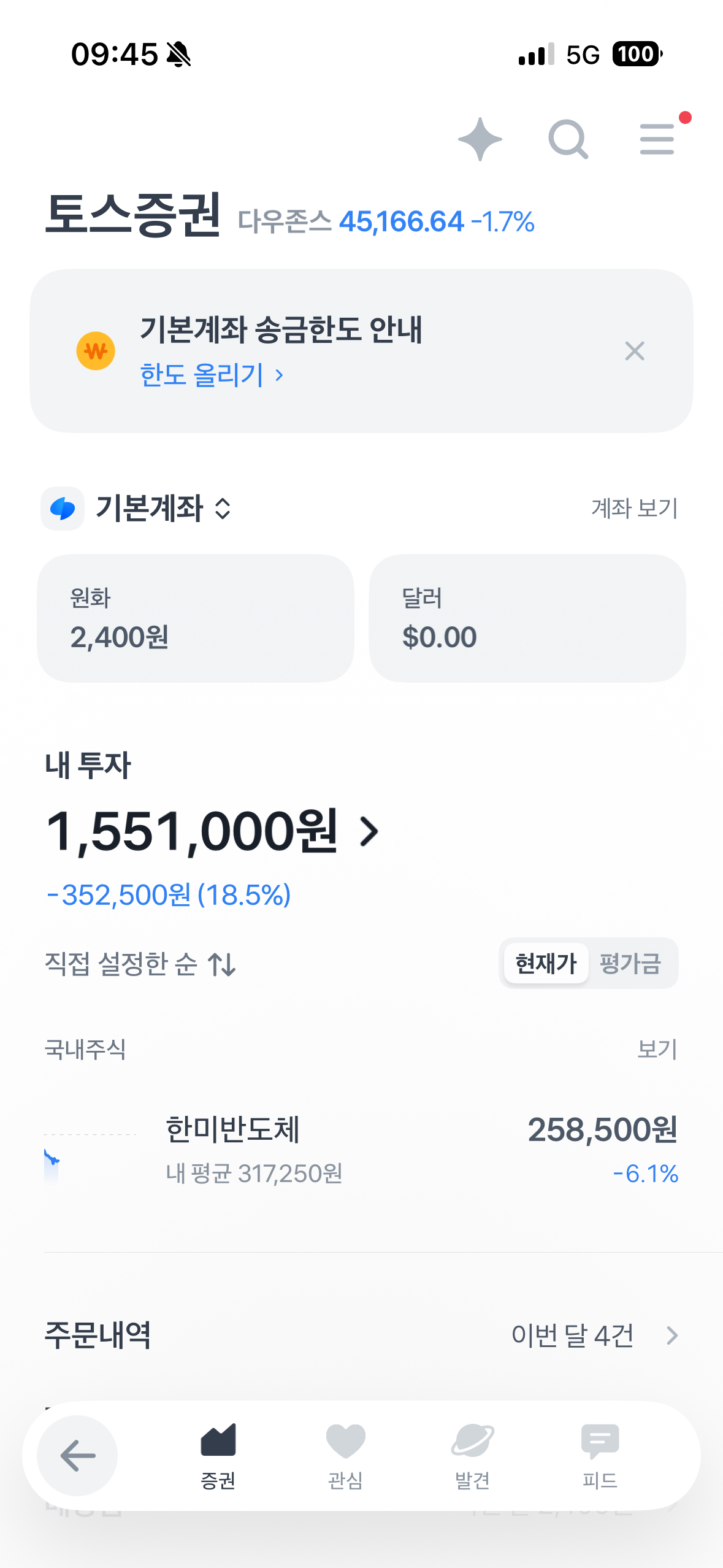The width and height of the screenshot is (723, 1568).
Task: Tap the back arrow button
Action: click(x=77, y=1455)
